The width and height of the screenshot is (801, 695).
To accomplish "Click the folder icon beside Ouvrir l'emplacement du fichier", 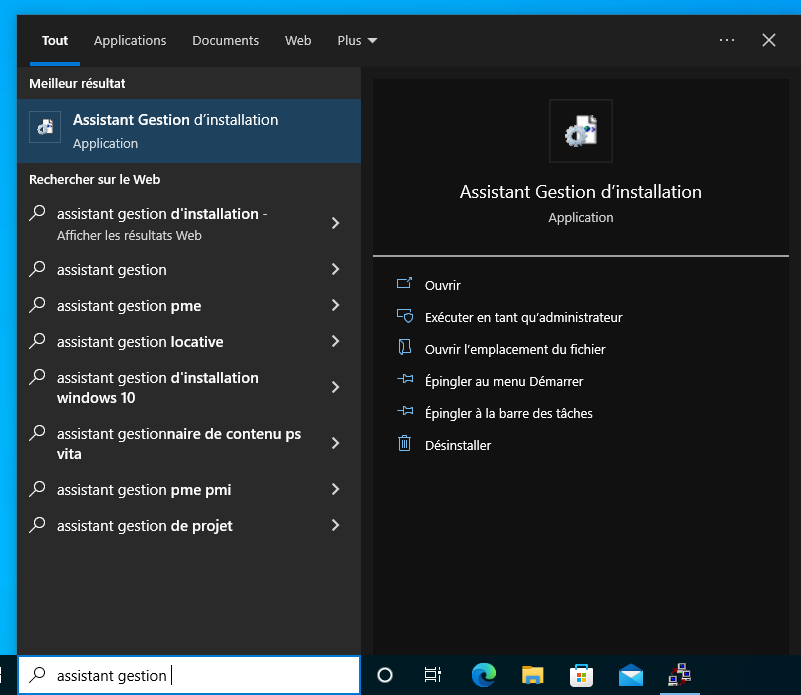I will tap(406, 349).
